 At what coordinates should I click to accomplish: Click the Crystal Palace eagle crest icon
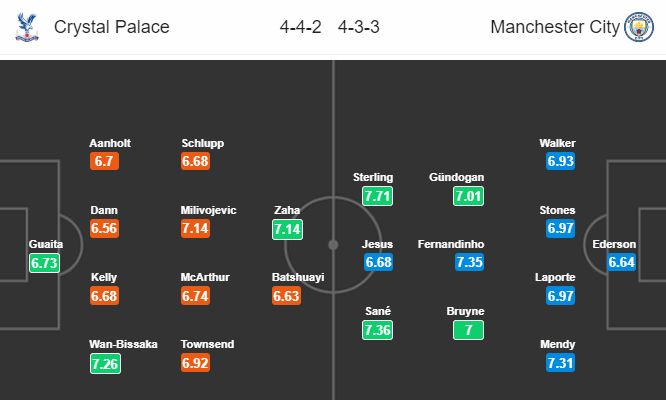point(27,27)
